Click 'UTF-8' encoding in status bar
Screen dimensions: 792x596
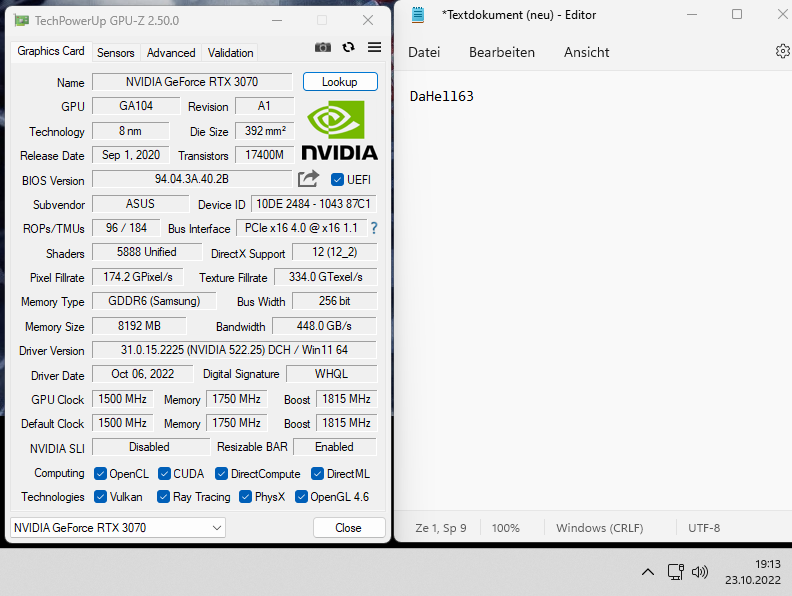click(x=704, y=528)
